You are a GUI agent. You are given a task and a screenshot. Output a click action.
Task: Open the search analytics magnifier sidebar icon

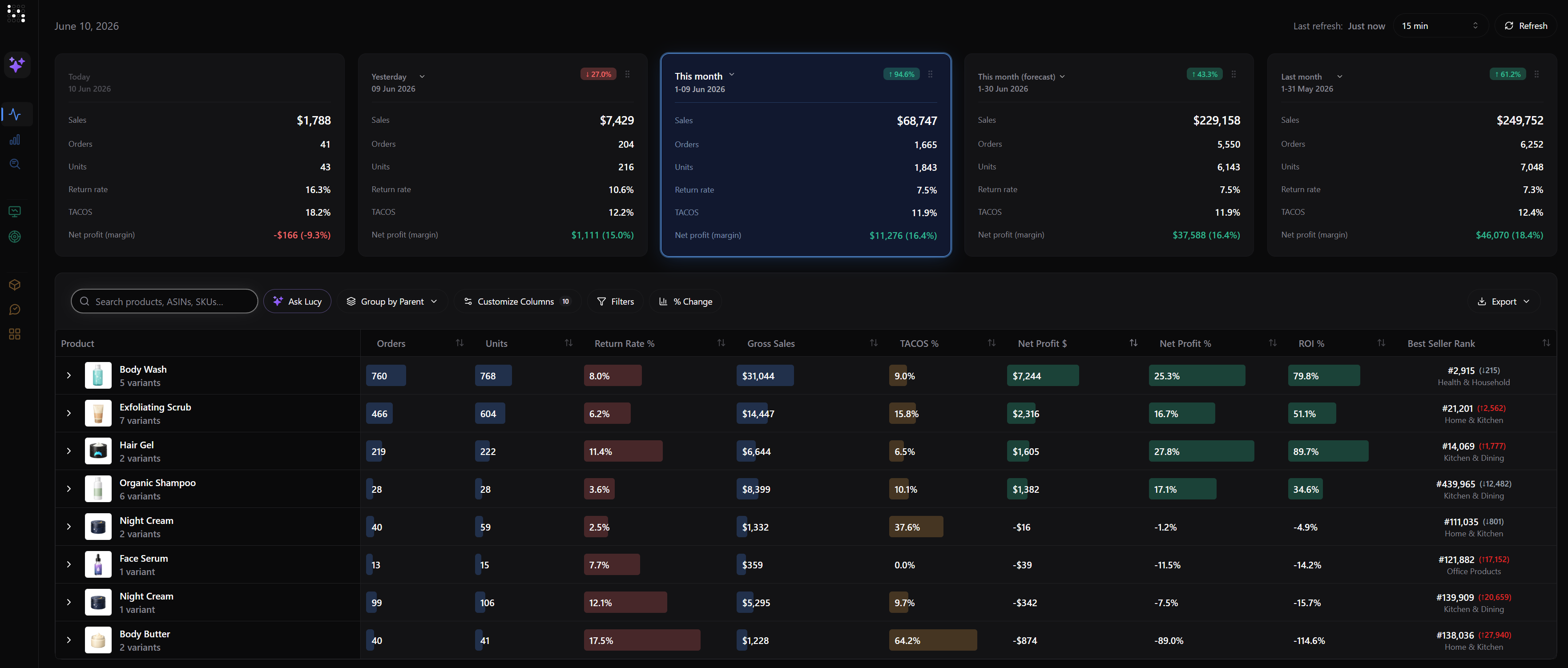[15, 164]
